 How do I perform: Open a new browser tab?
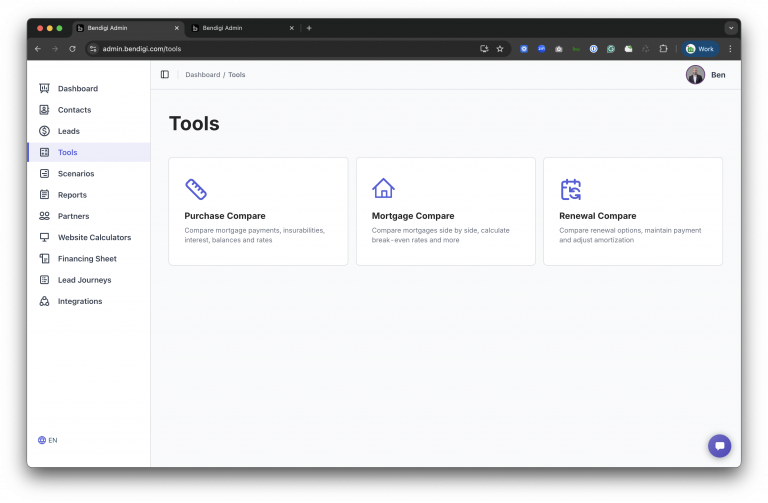click(309, 28)
